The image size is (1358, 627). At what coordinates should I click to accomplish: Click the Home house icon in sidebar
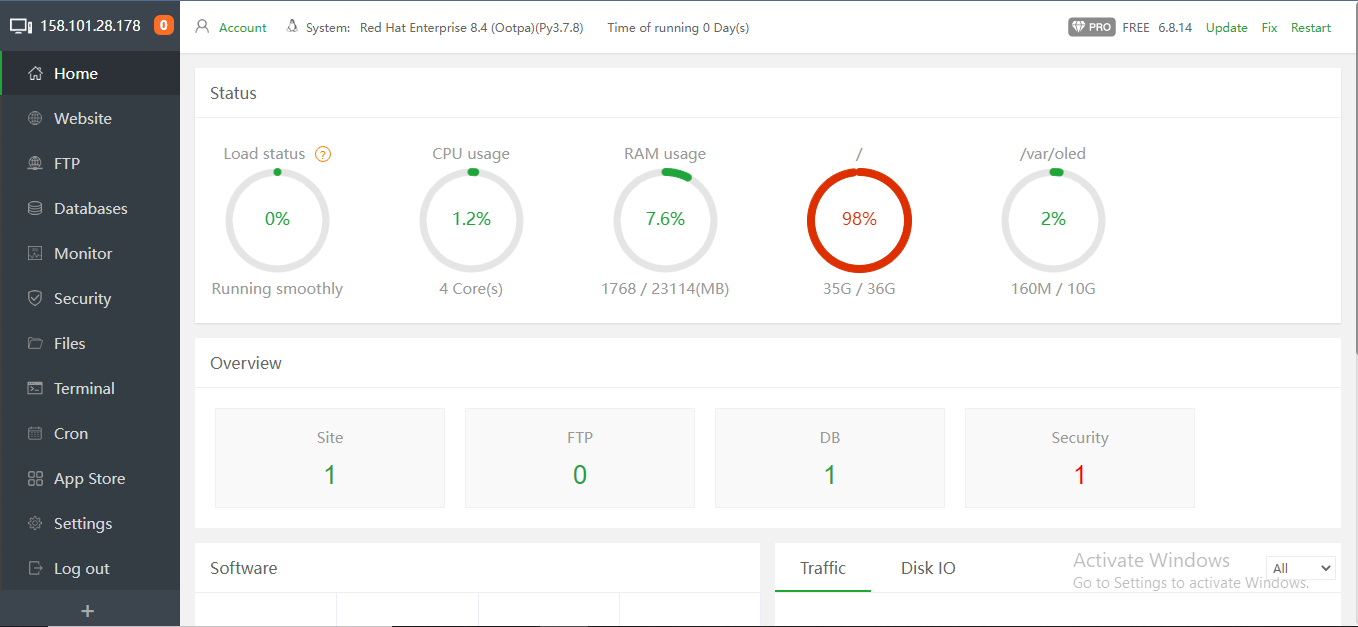coord(35,74)
